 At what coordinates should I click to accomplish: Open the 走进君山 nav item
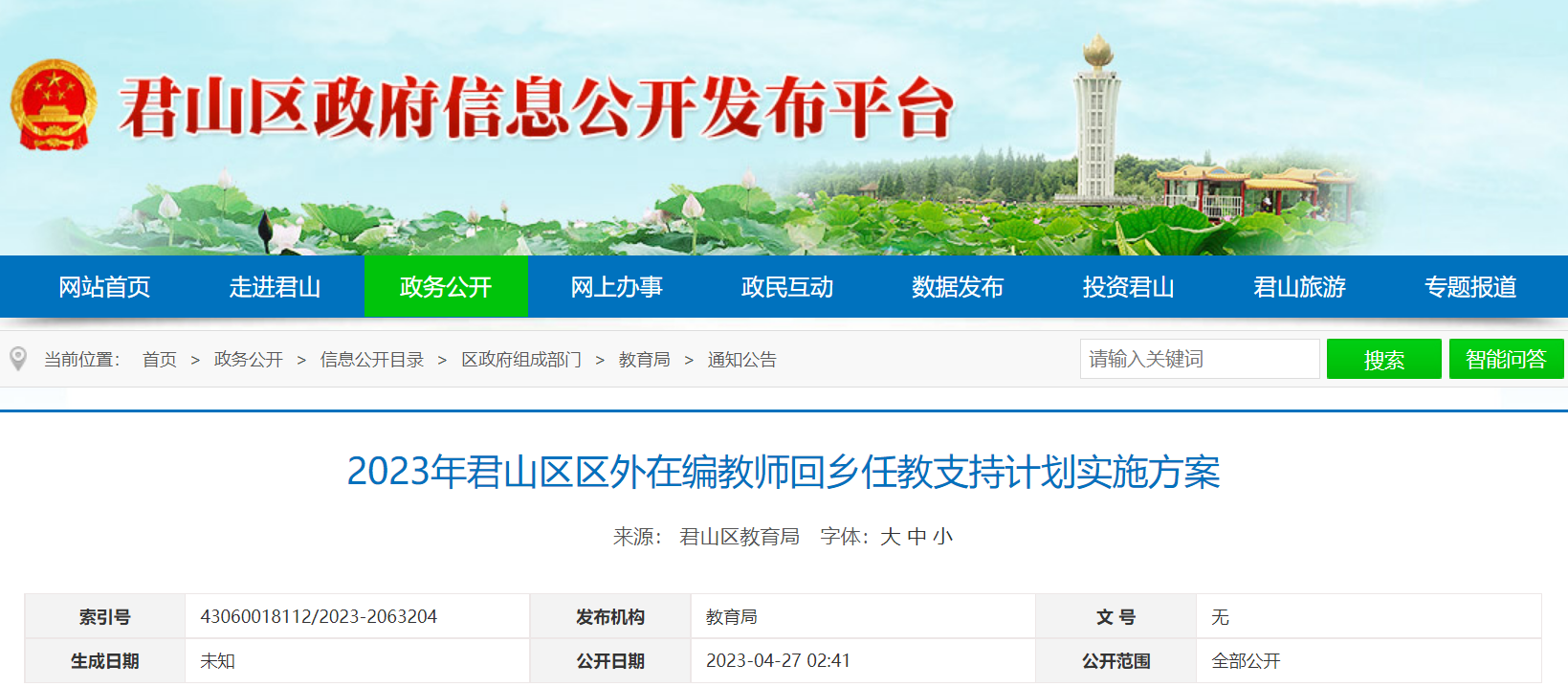point(276,287)
